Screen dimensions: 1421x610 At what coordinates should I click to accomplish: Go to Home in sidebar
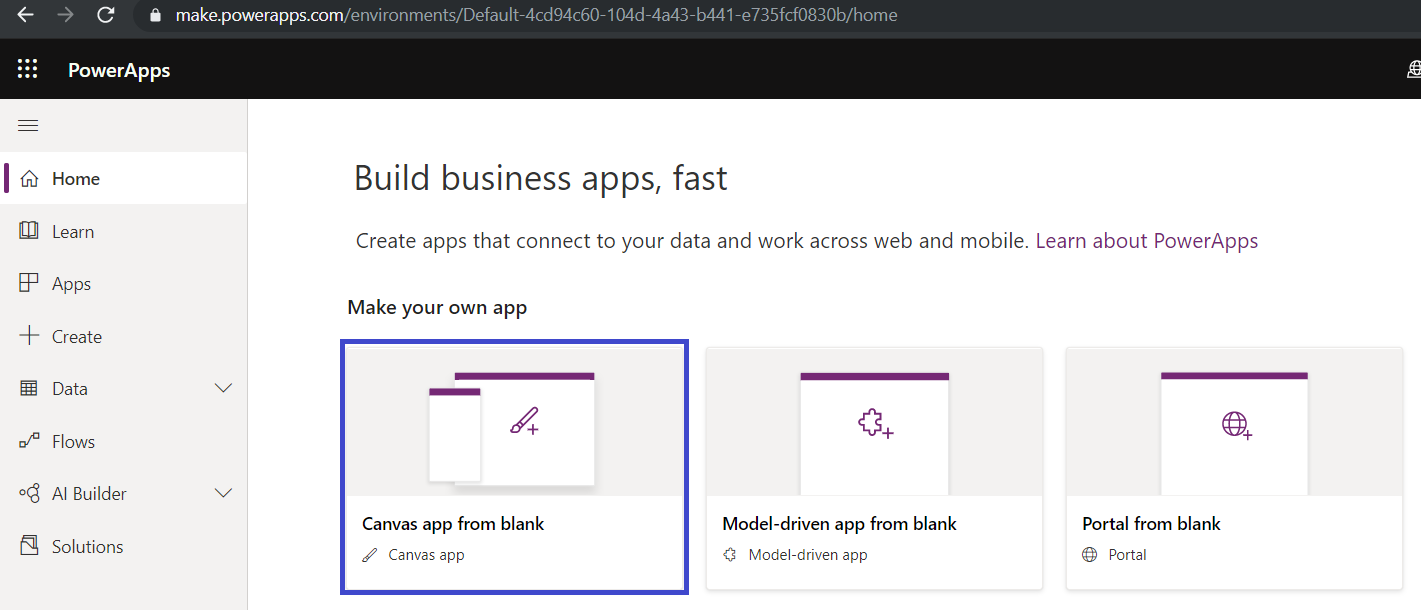coord(124,178)
